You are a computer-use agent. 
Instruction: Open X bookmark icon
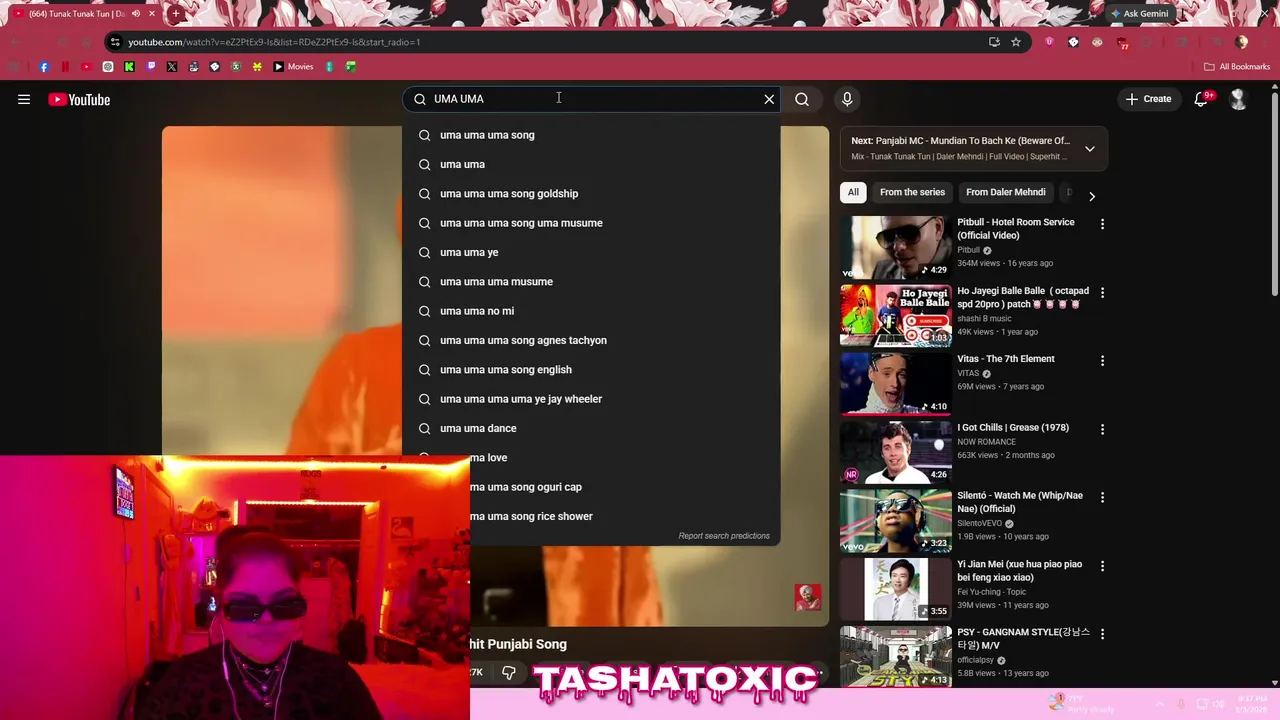click(x=172, y=67)
